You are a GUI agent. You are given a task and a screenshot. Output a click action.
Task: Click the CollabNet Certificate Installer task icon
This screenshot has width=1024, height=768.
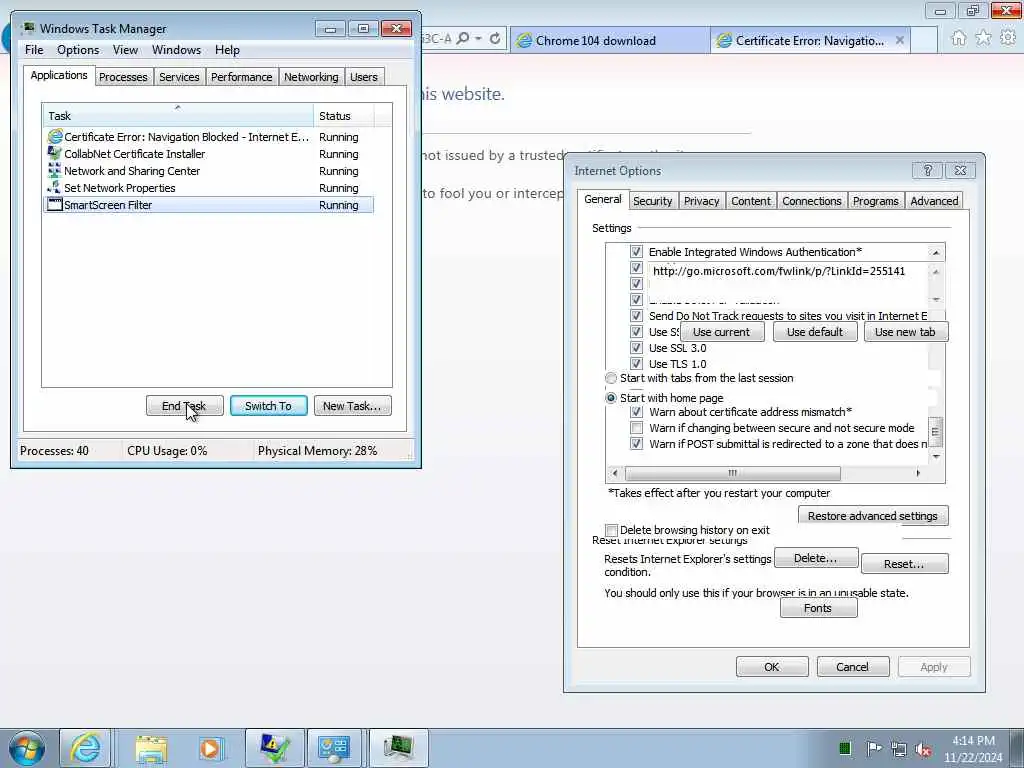click(x=55, y=153)
